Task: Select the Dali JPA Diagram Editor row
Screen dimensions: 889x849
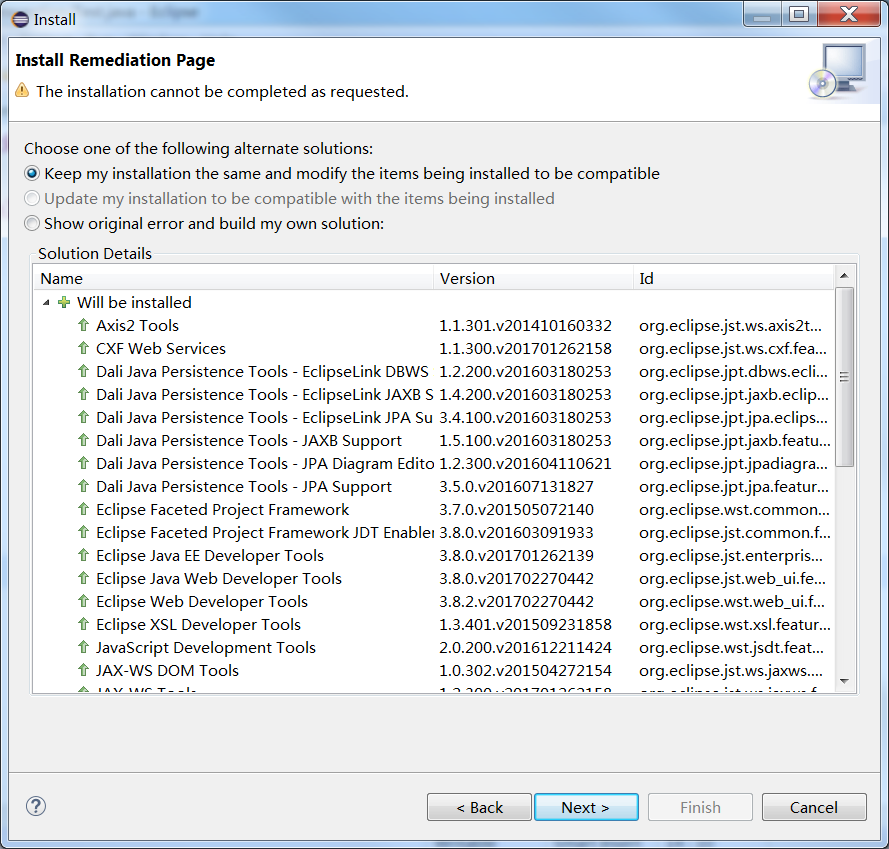Action: pyautogui.click(x=434, y=463)
